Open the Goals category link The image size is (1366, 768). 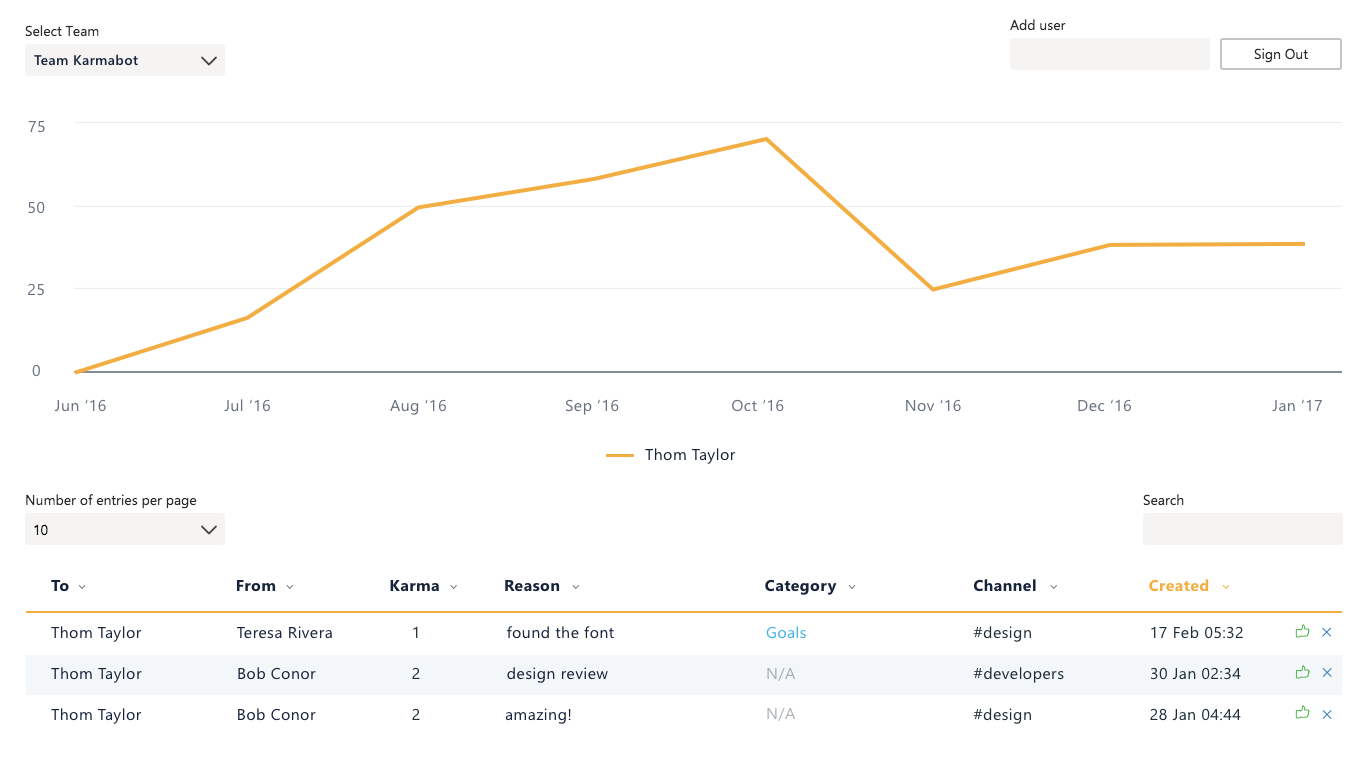786,633
